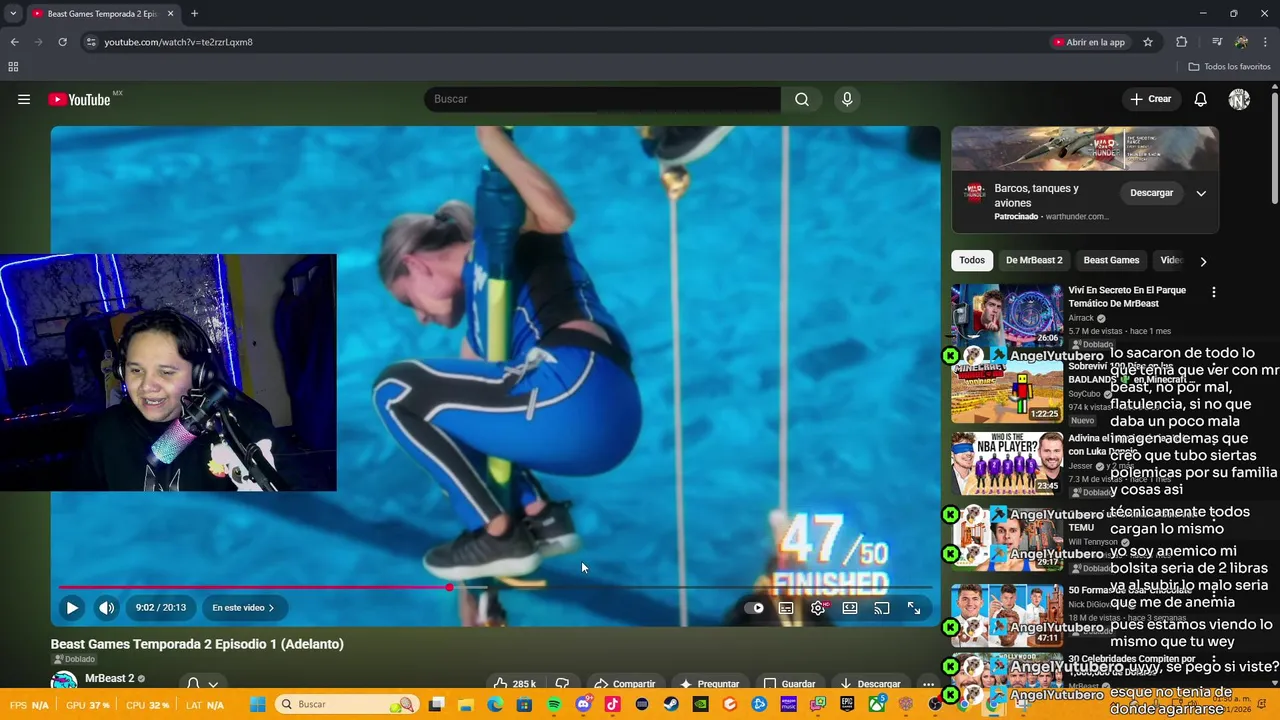
Task: Open the browser extensions puzzle icon
Action: (1182, 42)
